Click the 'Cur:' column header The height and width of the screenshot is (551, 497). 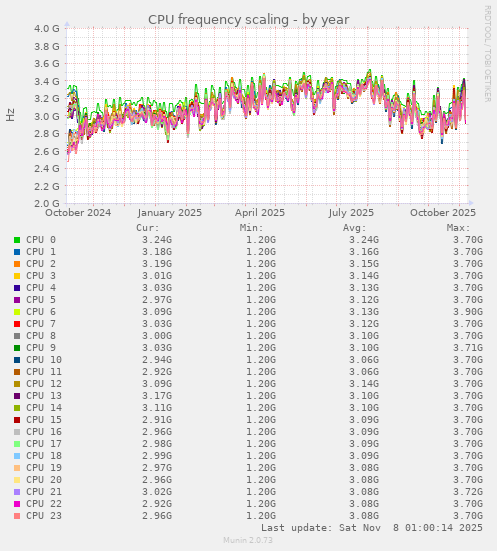[x=148, y=228]
